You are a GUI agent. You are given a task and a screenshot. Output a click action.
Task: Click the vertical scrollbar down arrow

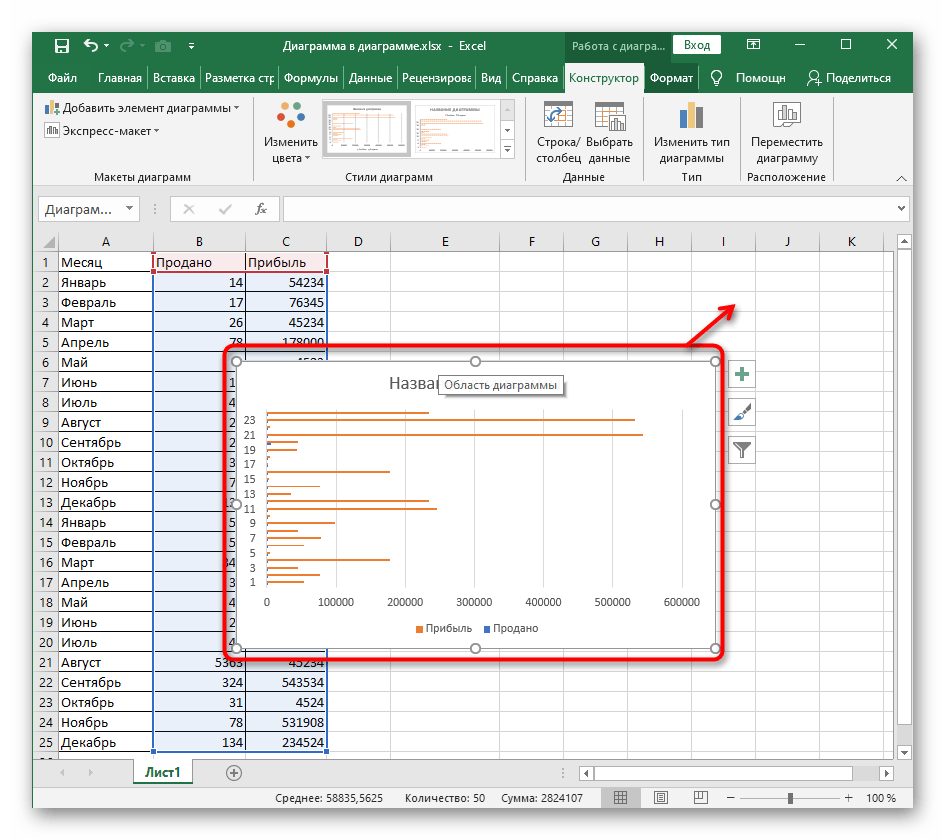pos(904,751)
